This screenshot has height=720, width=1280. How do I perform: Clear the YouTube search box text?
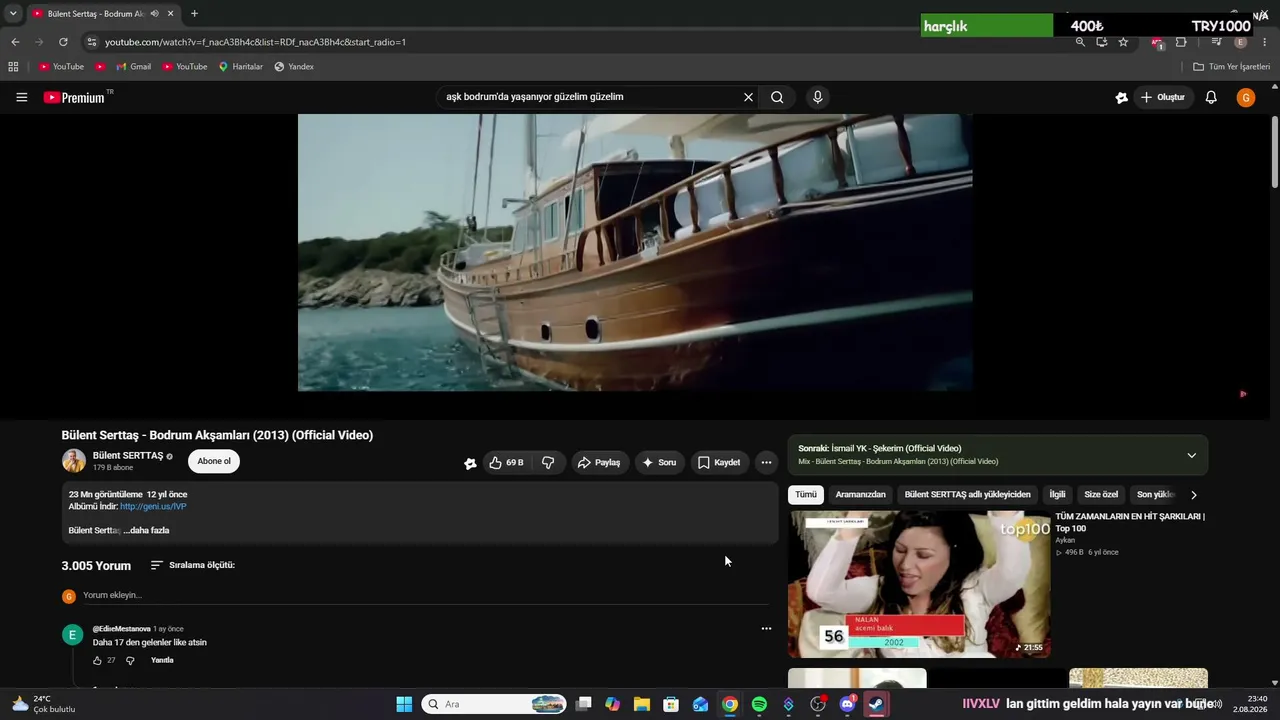[x=748, y=97]
